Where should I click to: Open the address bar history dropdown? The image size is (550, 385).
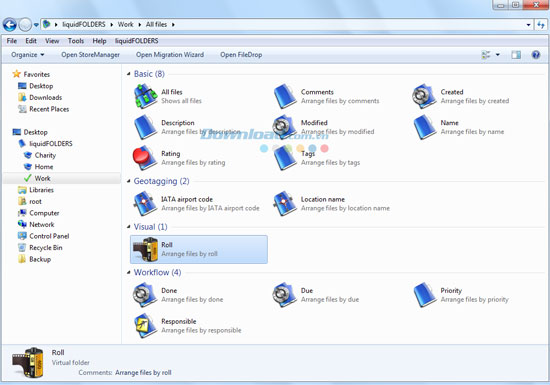coord(528,25)
